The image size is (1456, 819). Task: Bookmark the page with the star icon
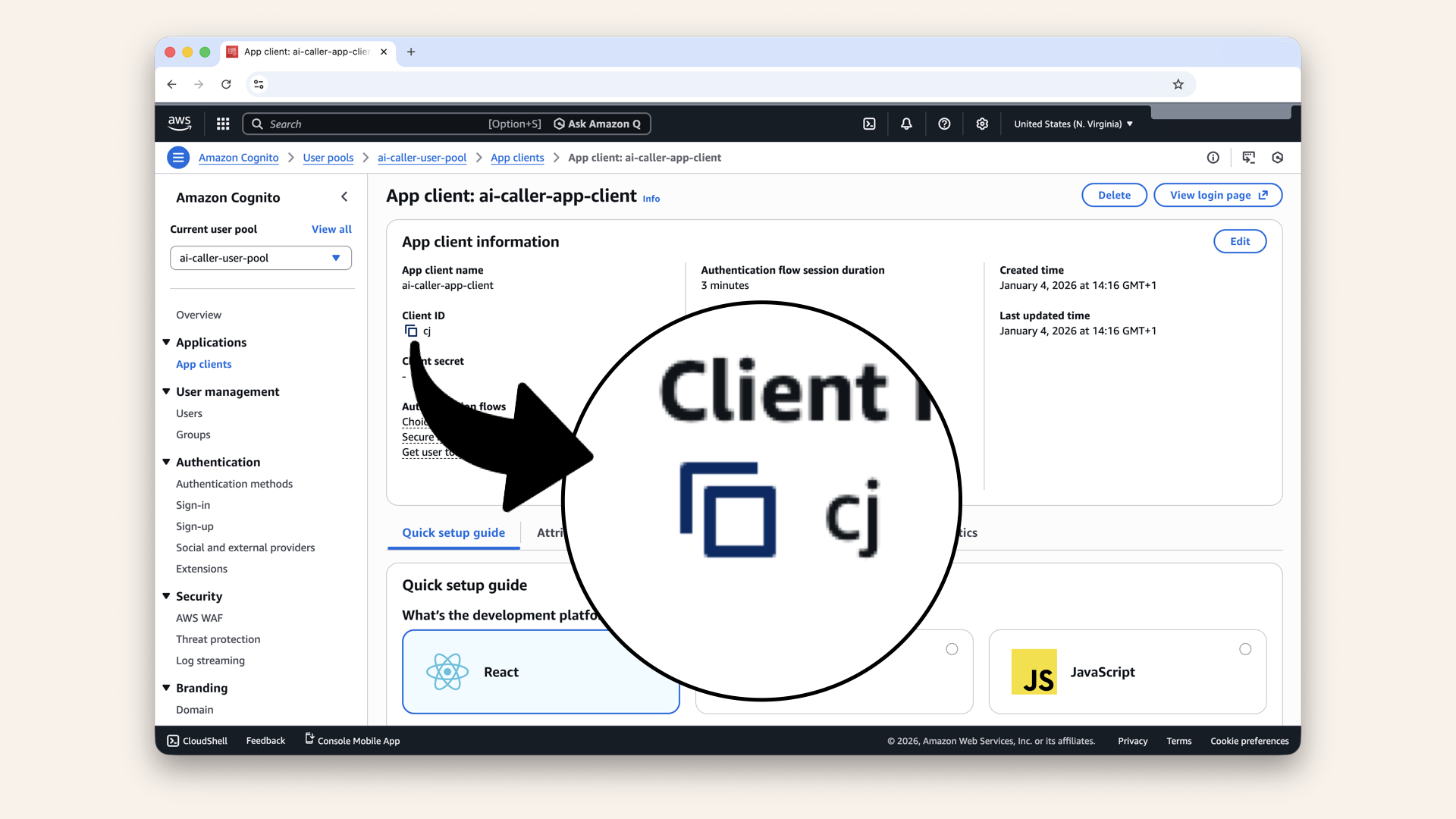pos(1178,84)
